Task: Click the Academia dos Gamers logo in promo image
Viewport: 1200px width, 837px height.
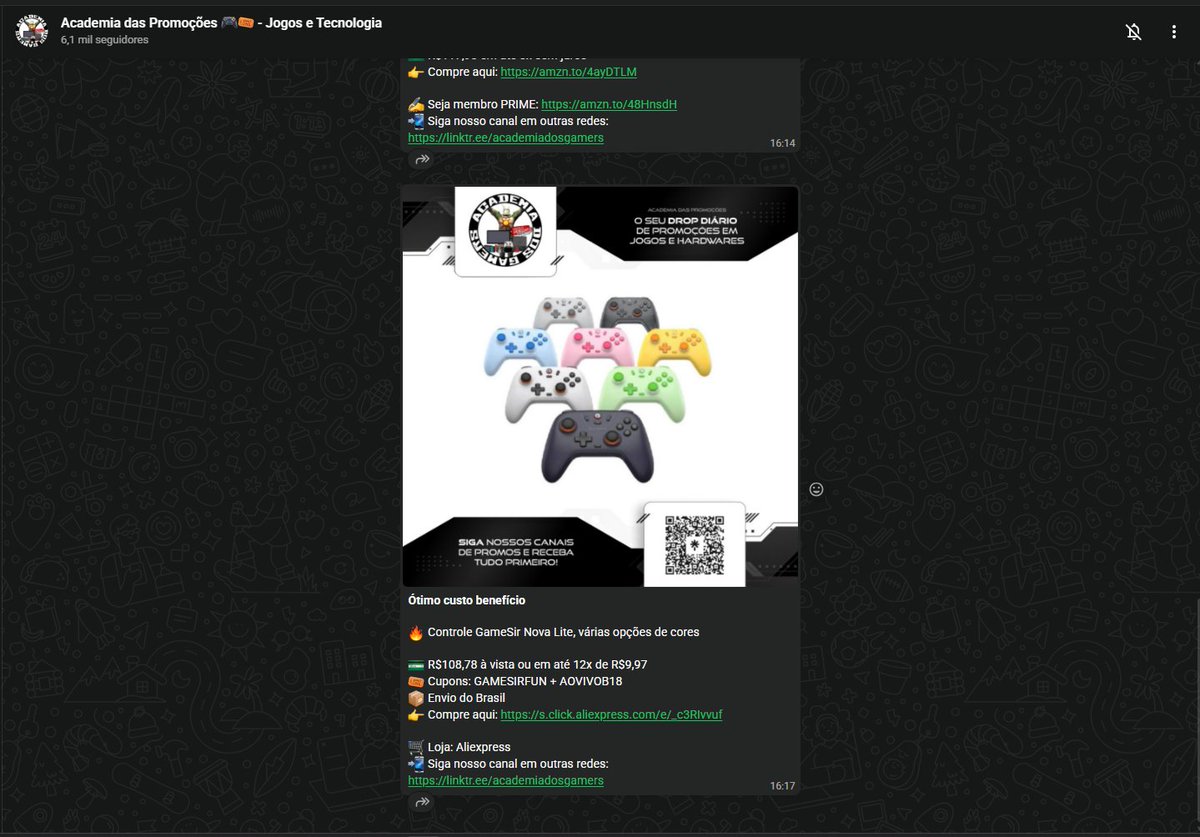Action: [505, 232]
